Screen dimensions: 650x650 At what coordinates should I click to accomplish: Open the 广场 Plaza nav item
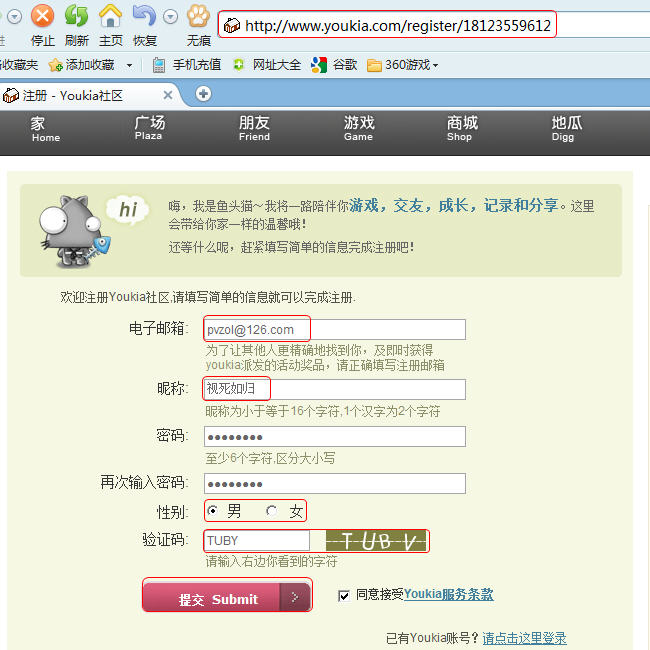[x=149, y=128]
